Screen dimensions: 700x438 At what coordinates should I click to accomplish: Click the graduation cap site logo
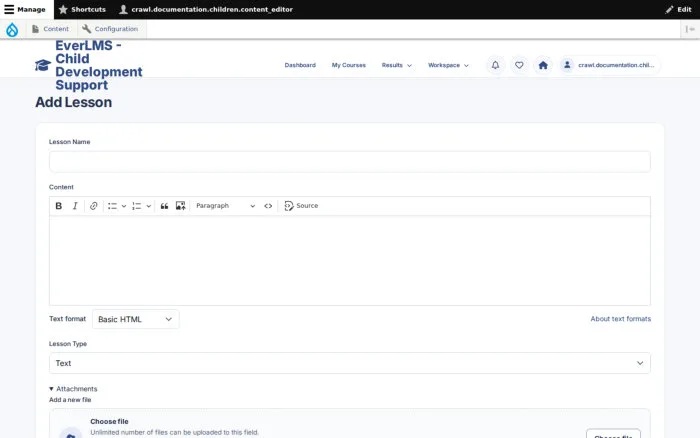point(43,65)
